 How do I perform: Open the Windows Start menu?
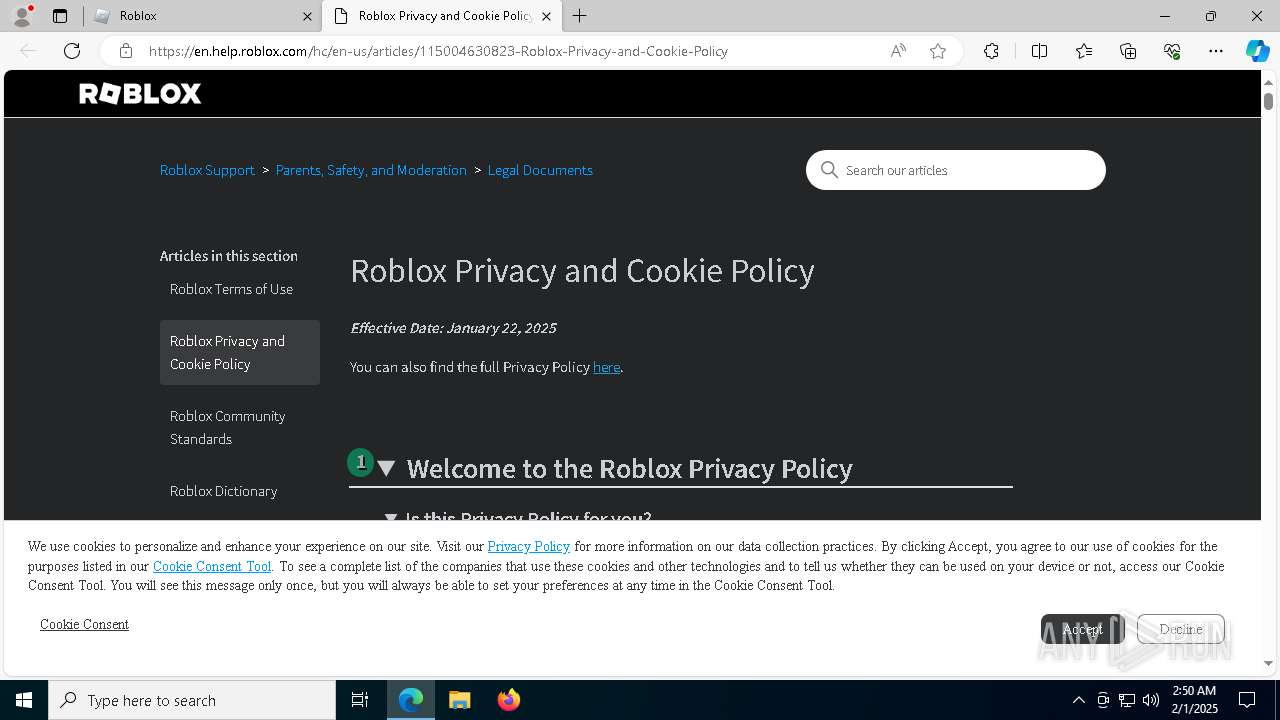click(24, 700)
